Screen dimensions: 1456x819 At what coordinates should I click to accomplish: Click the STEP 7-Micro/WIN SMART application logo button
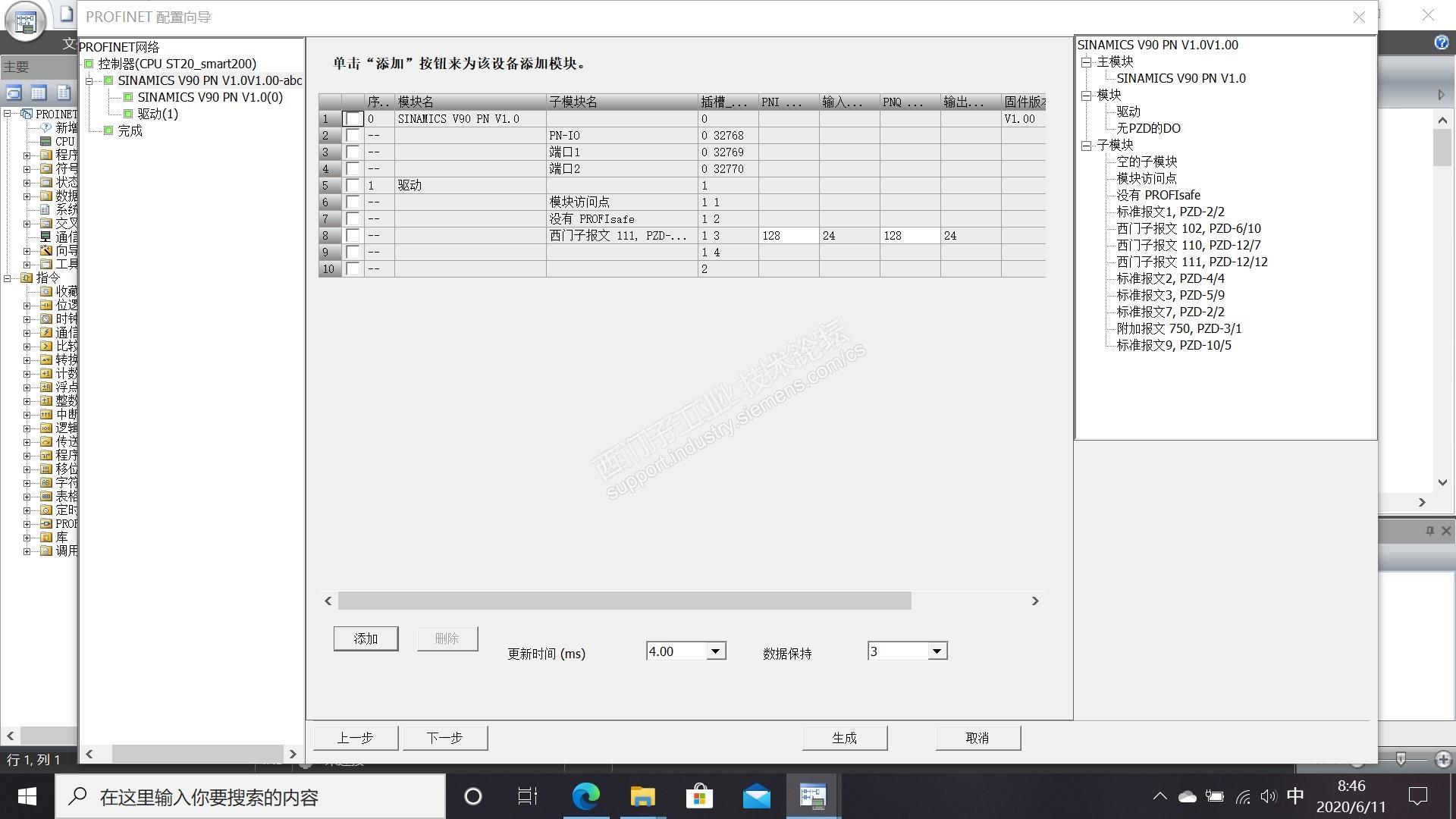pos(25,22)
